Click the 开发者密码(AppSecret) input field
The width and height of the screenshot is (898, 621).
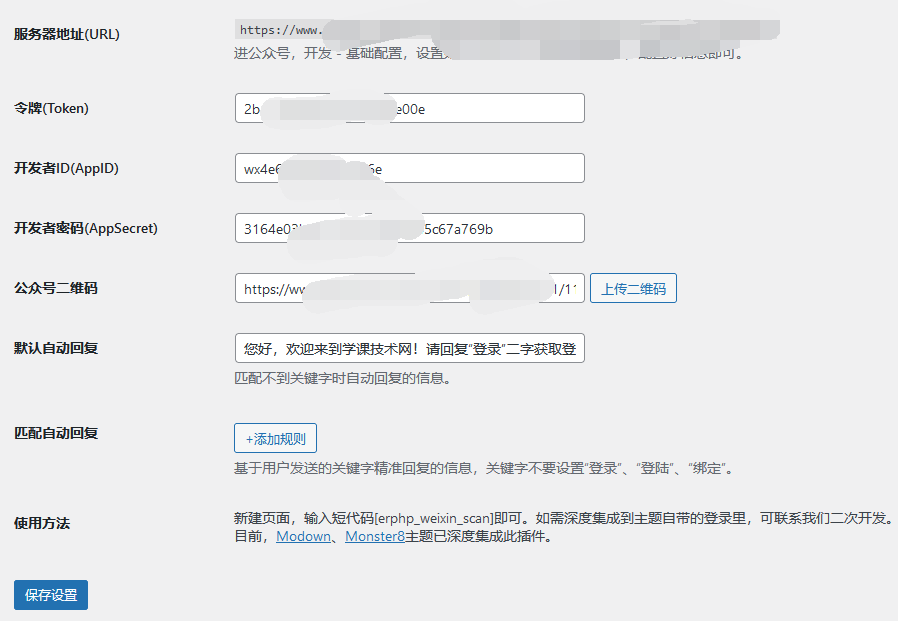(408, 228)
